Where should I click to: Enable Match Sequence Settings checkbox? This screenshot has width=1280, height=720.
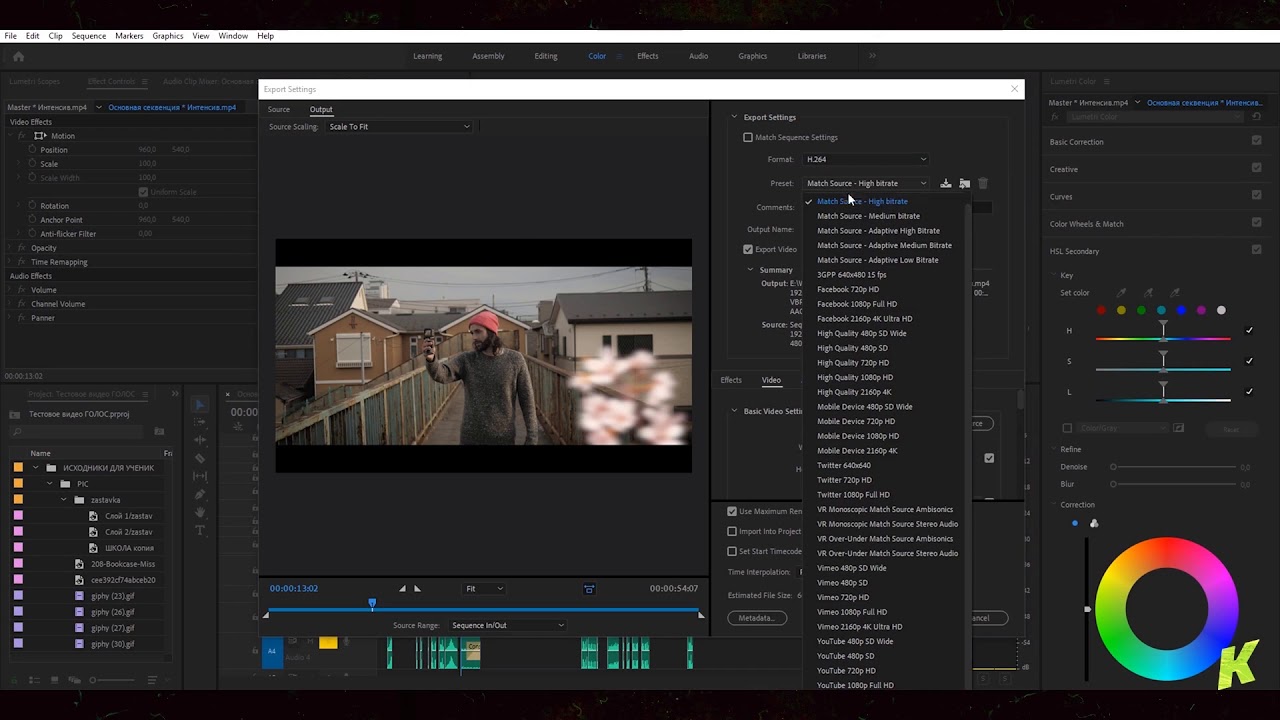748,137
